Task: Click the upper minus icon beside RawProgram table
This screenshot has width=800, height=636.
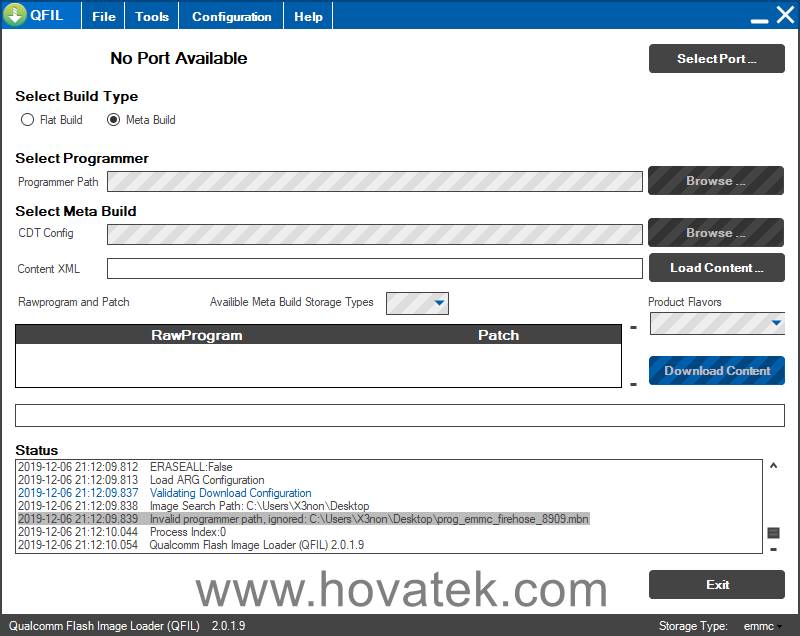Action: tap(634, 327)
